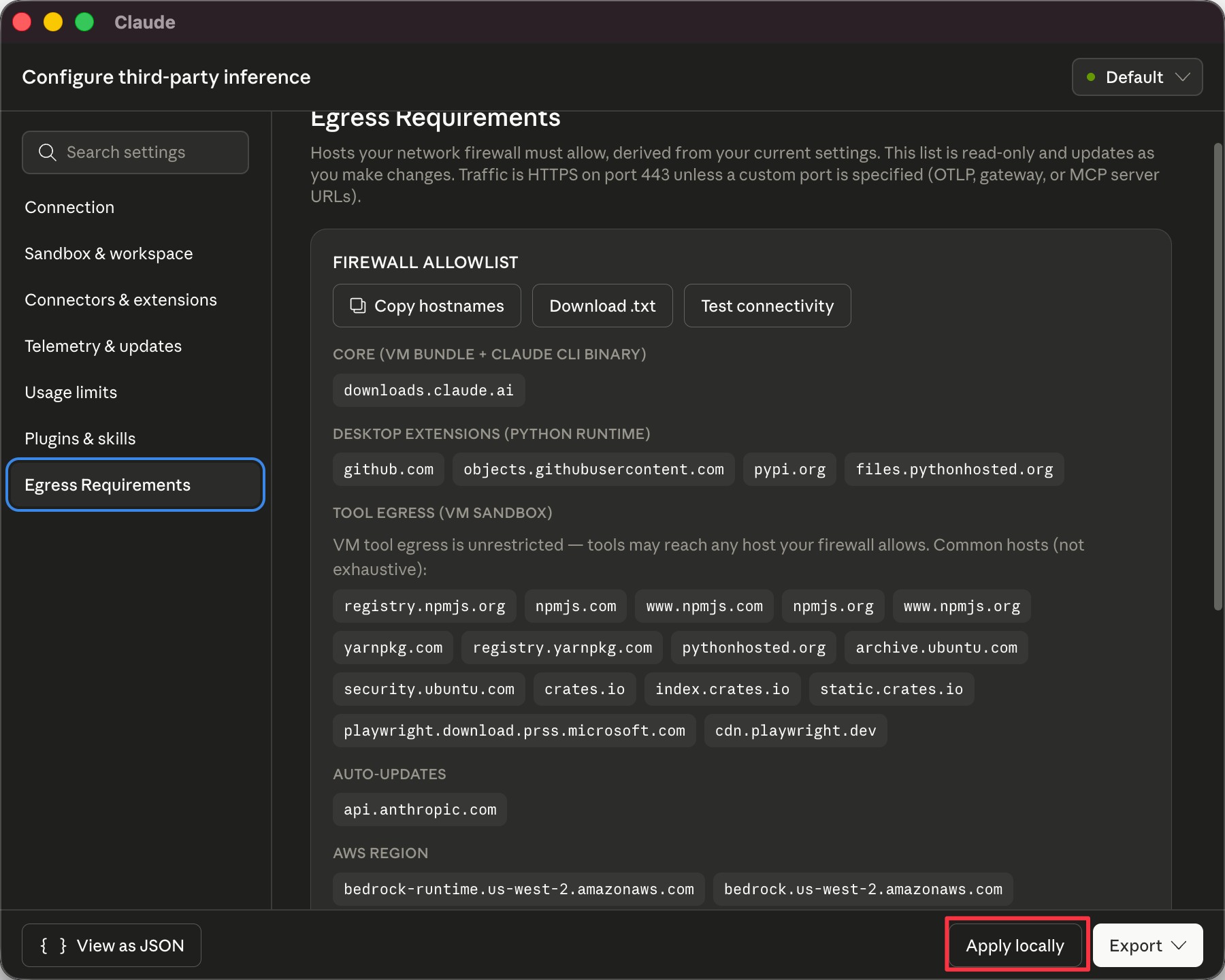This screenshot has width=1225, height=980.
Task: Click the pythonhosted.org chip
Action: (754, 647)
